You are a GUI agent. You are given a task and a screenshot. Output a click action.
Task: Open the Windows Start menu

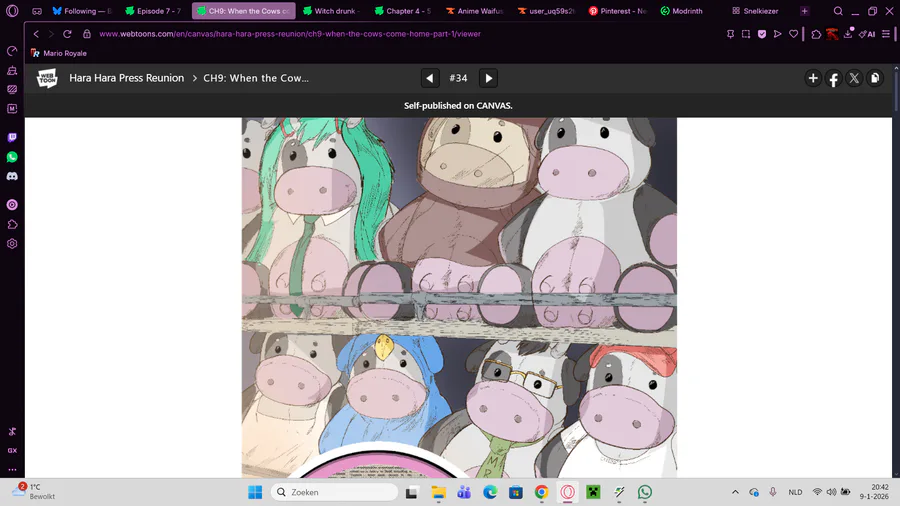[255, 492]
